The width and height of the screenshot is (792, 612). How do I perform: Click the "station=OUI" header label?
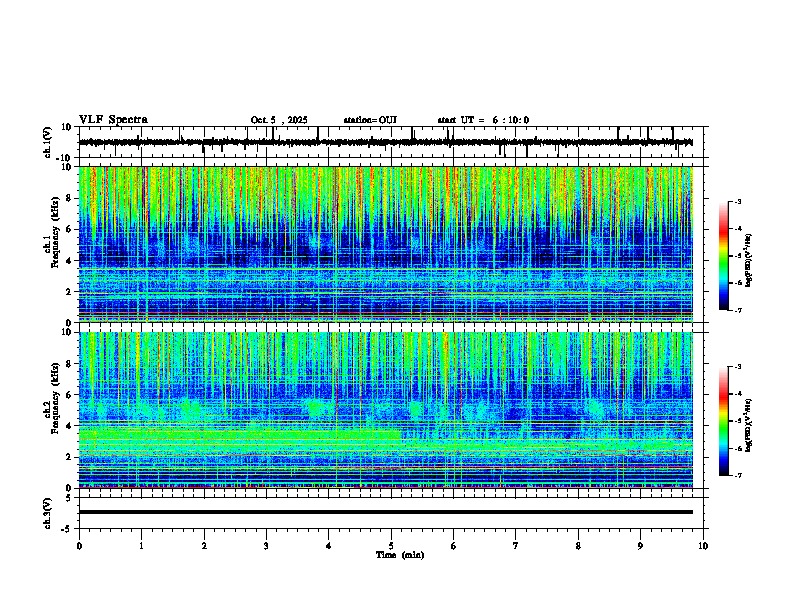pos(370,120)
